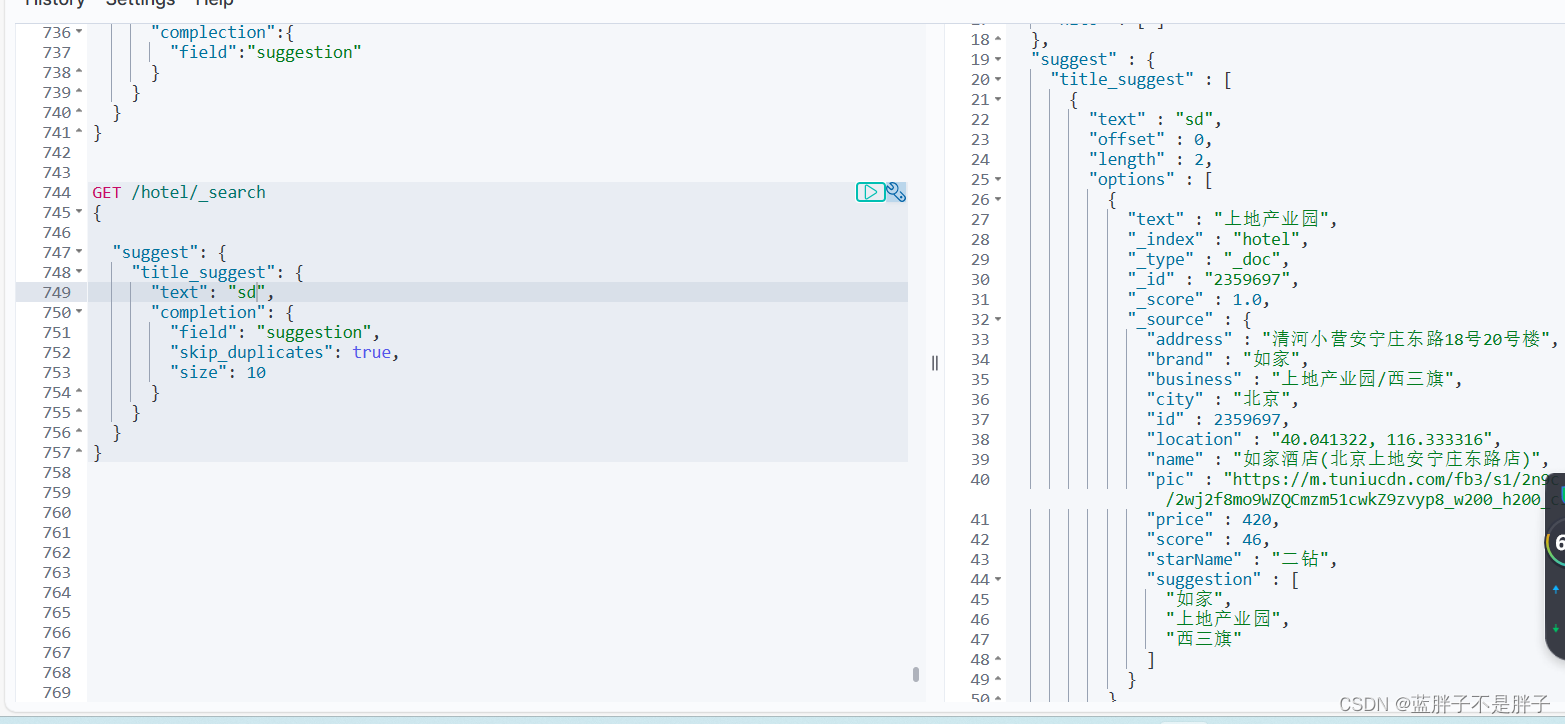Fold the "suggest" block at editor line 747
This screenshot has height=724, width=1565.
[79, 252]
